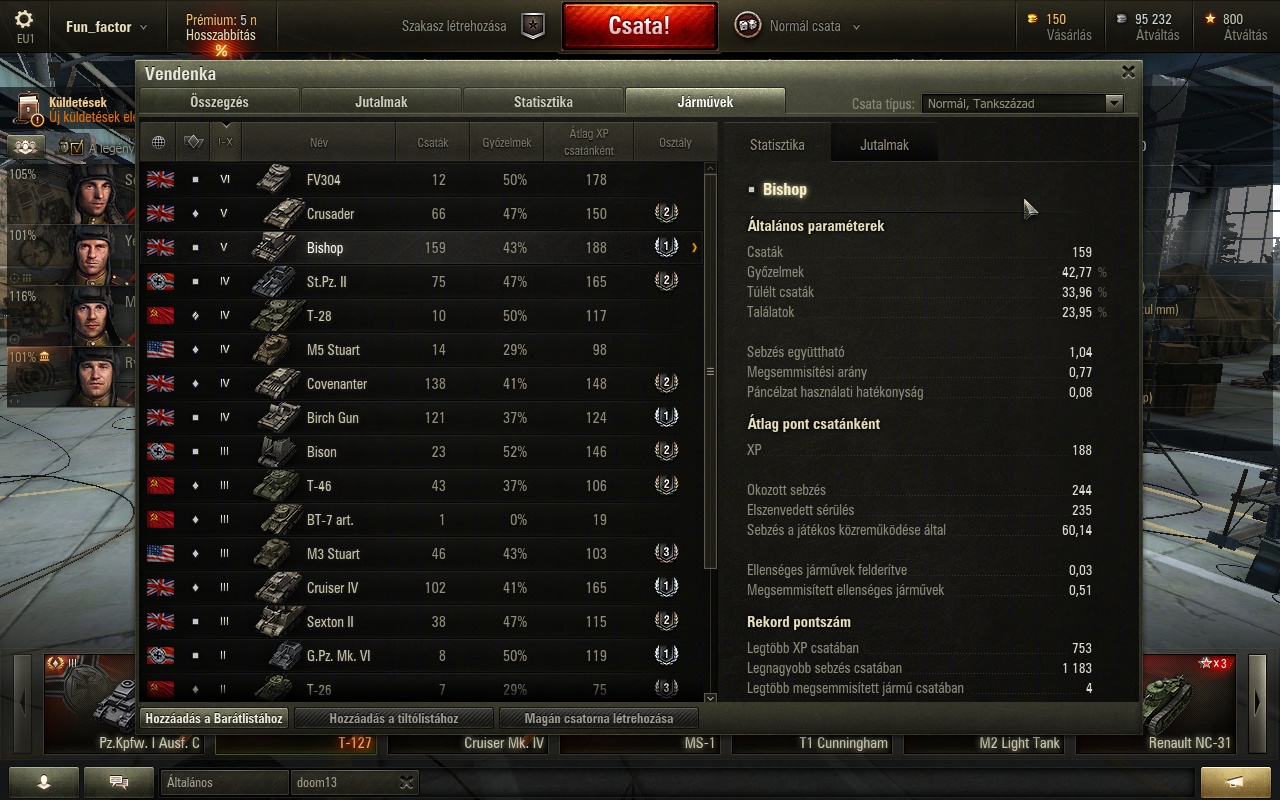Image resolution: width=1280 pixels, height=800 pixels.
Task: Select the Birch Gun vehicle row
Action: tap(421, 417)
